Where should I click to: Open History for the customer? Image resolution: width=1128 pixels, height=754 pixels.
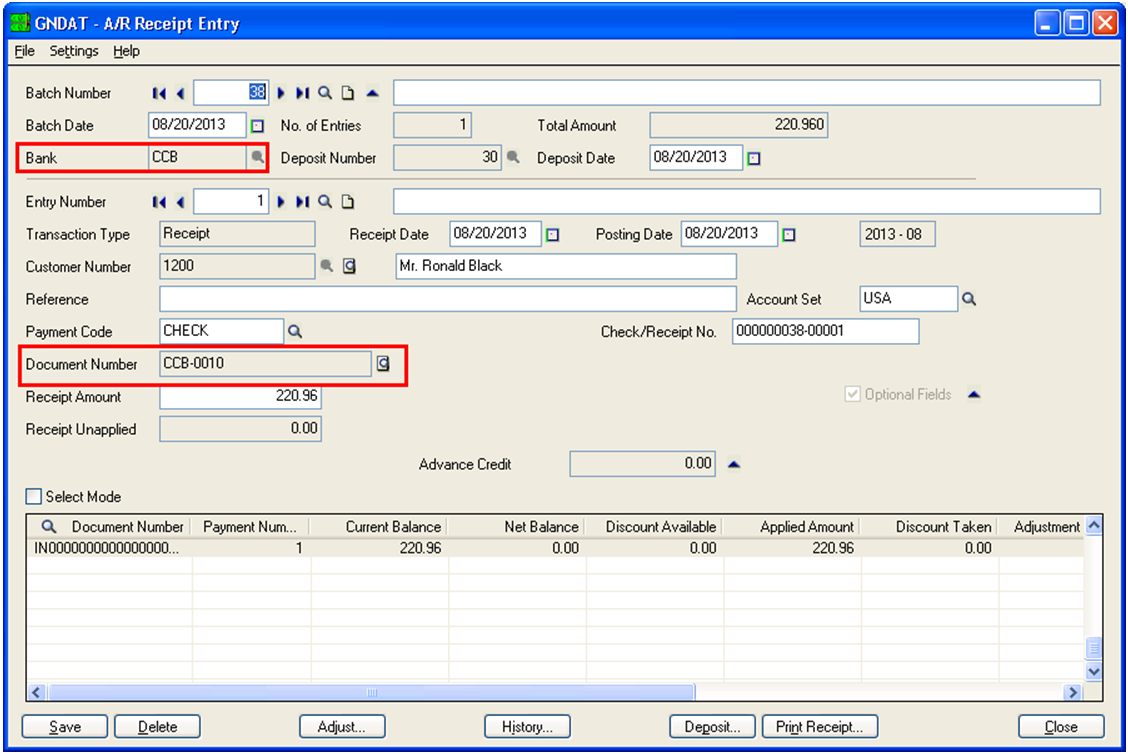[527, 727]
